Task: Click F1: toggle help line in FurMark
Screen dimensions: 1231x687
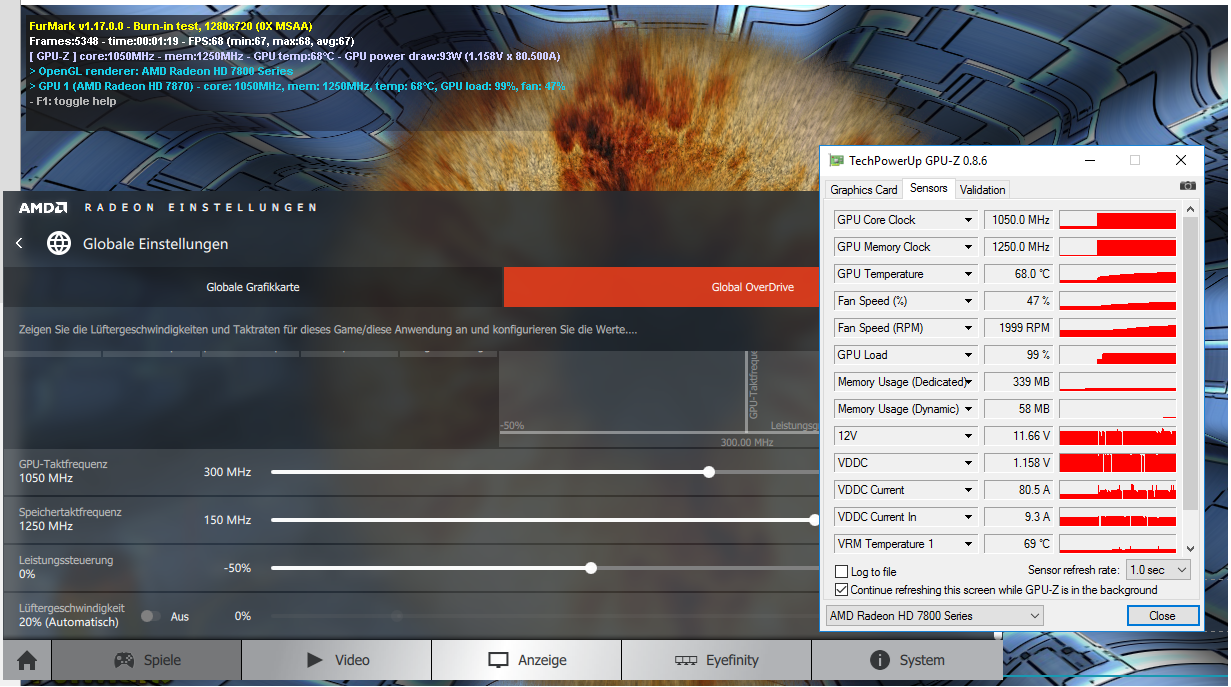Action: click(x=74, y=101)
